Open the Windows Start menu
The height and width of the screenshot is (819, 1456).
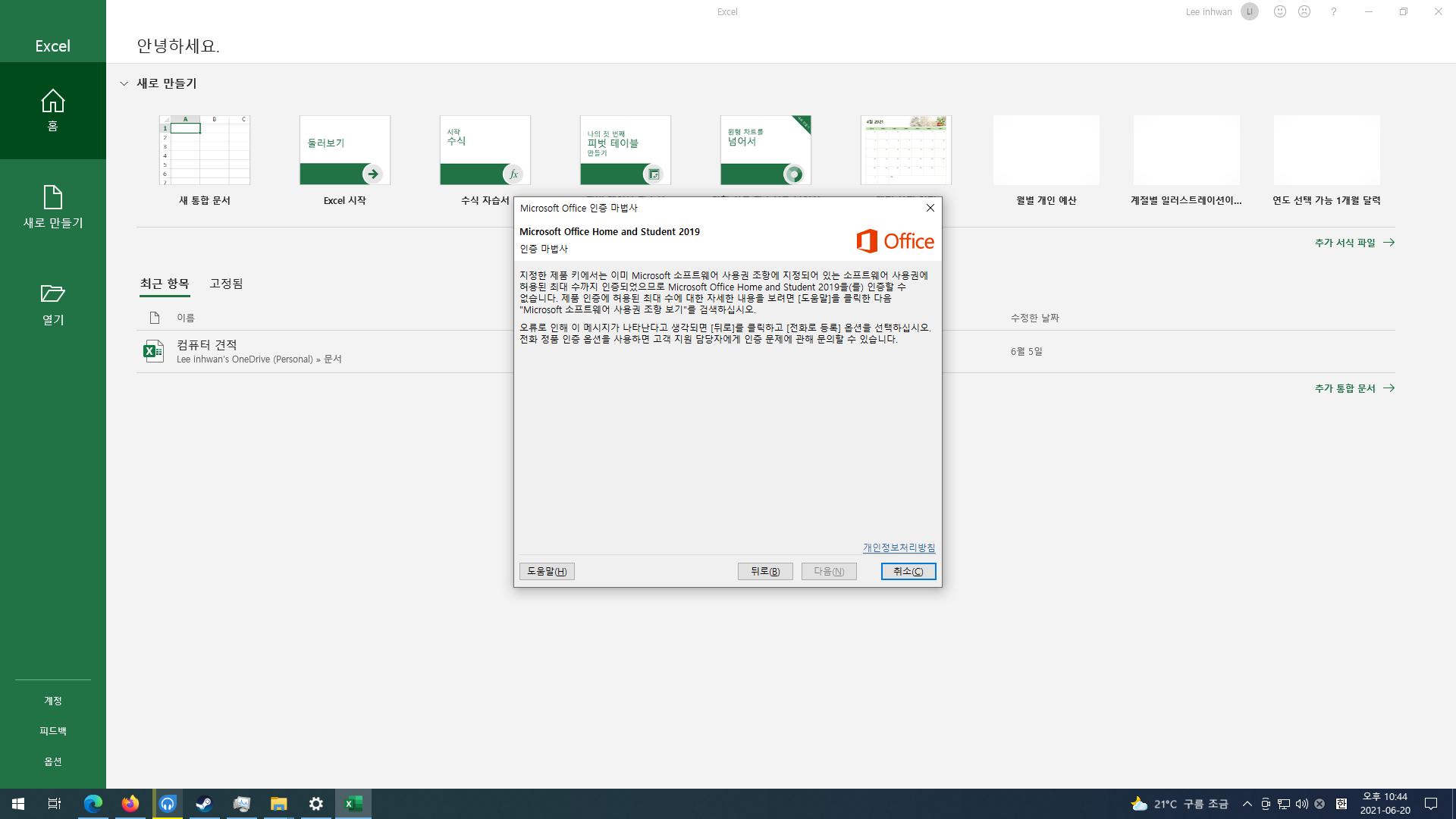pos(18,804)
